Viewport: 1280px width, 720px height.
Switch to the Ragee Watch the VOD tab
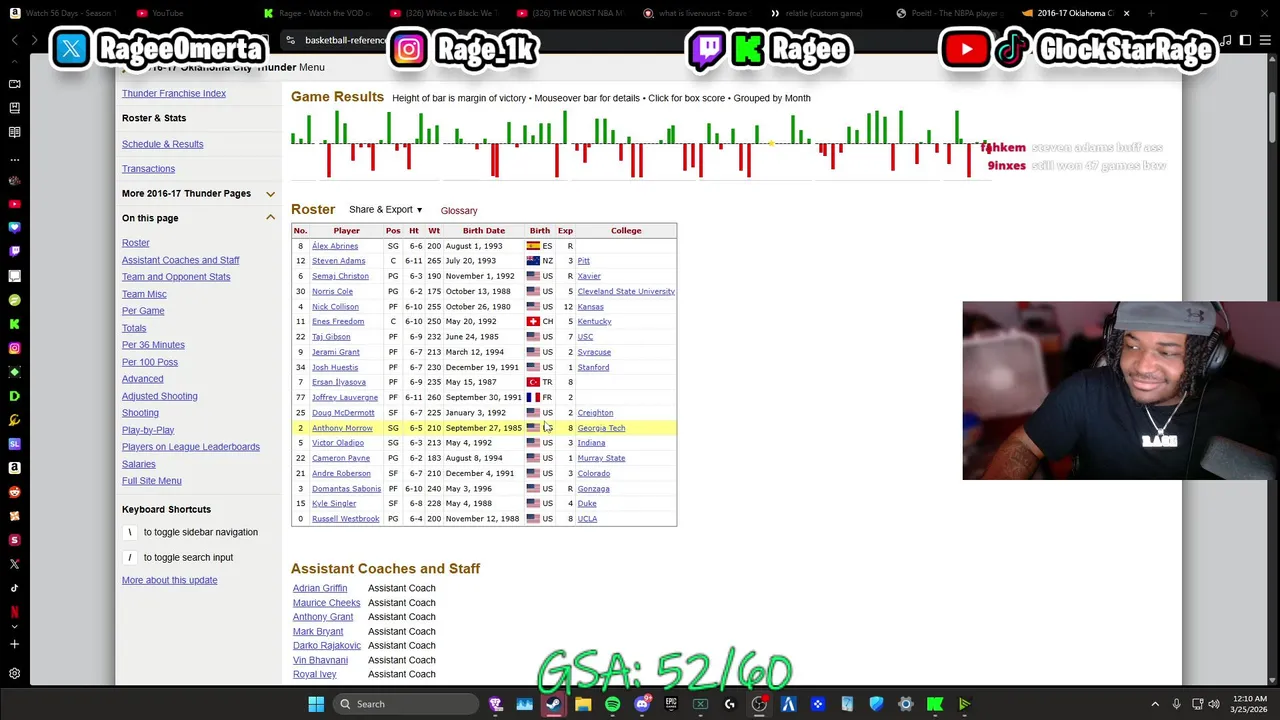pyautogui.click(x=318, y=13)
